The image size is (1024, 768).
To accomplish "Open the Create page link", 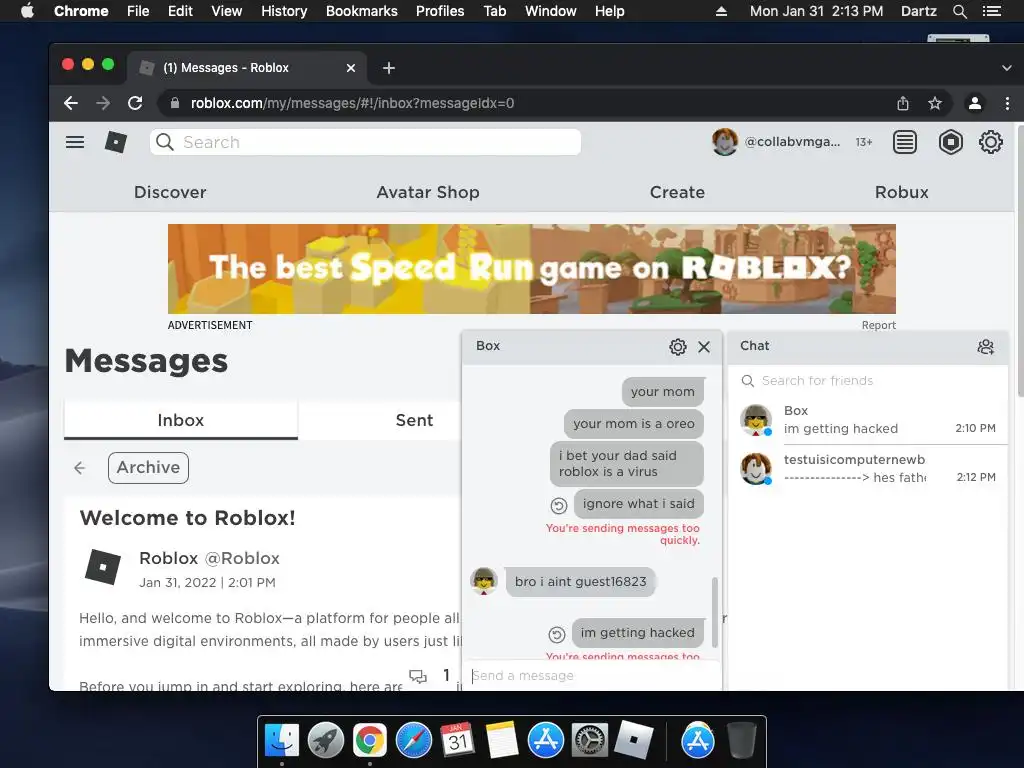I will click(x=677, y=193).
